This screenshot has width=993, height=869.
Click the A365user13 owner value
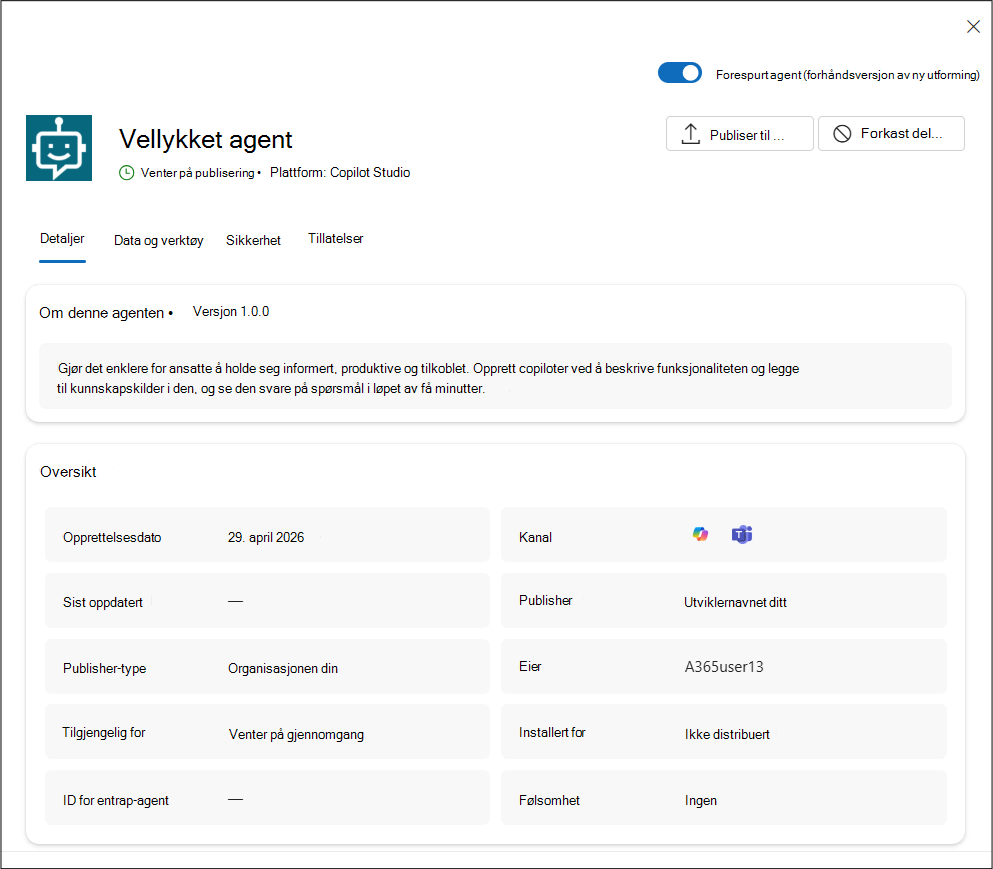(x=724, y=666)
